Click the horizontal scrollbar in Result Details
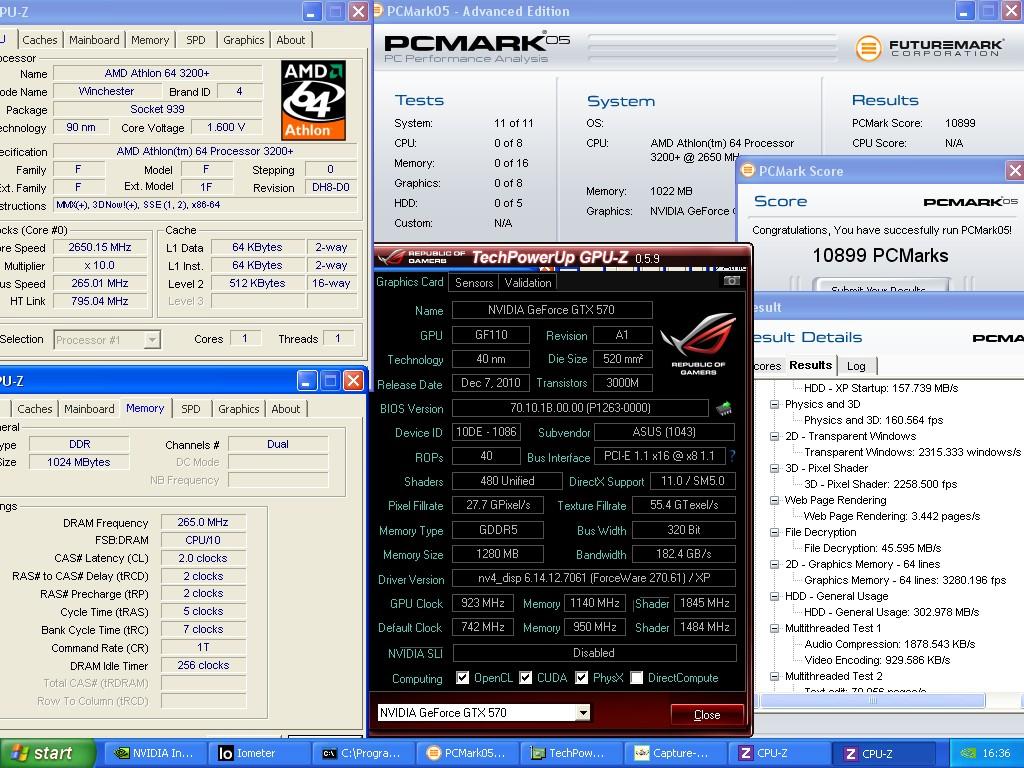Viewport: 1024px width, 768px height. 872,700
